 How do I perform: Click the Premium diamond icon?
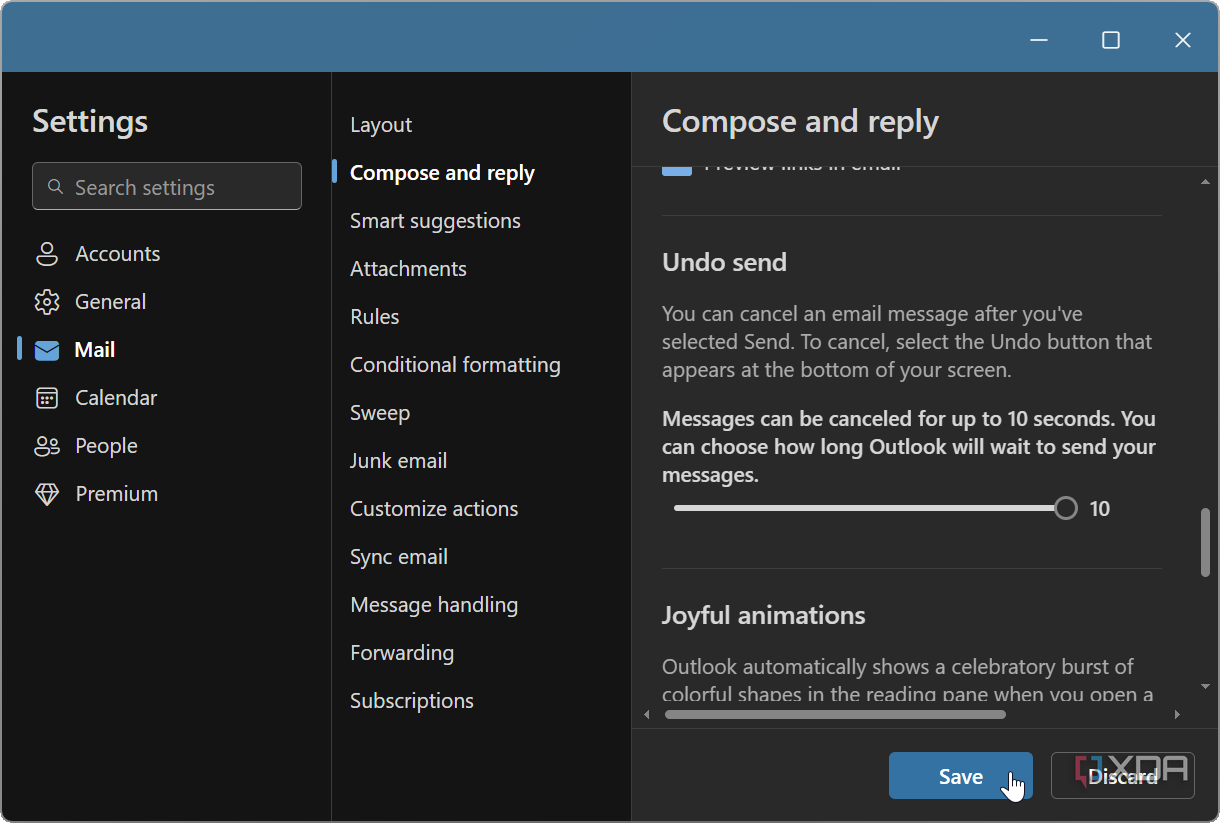pyautogui.click(x=47, y=494)
